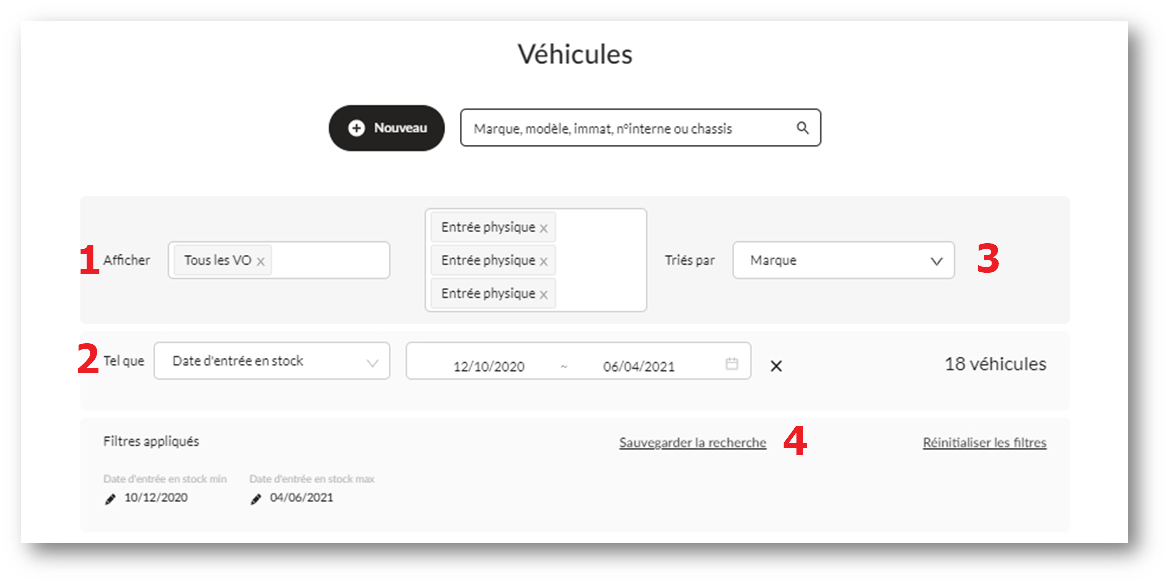
Task: Remove the 'Tous les VO' tag
Action: pos(260,262)
